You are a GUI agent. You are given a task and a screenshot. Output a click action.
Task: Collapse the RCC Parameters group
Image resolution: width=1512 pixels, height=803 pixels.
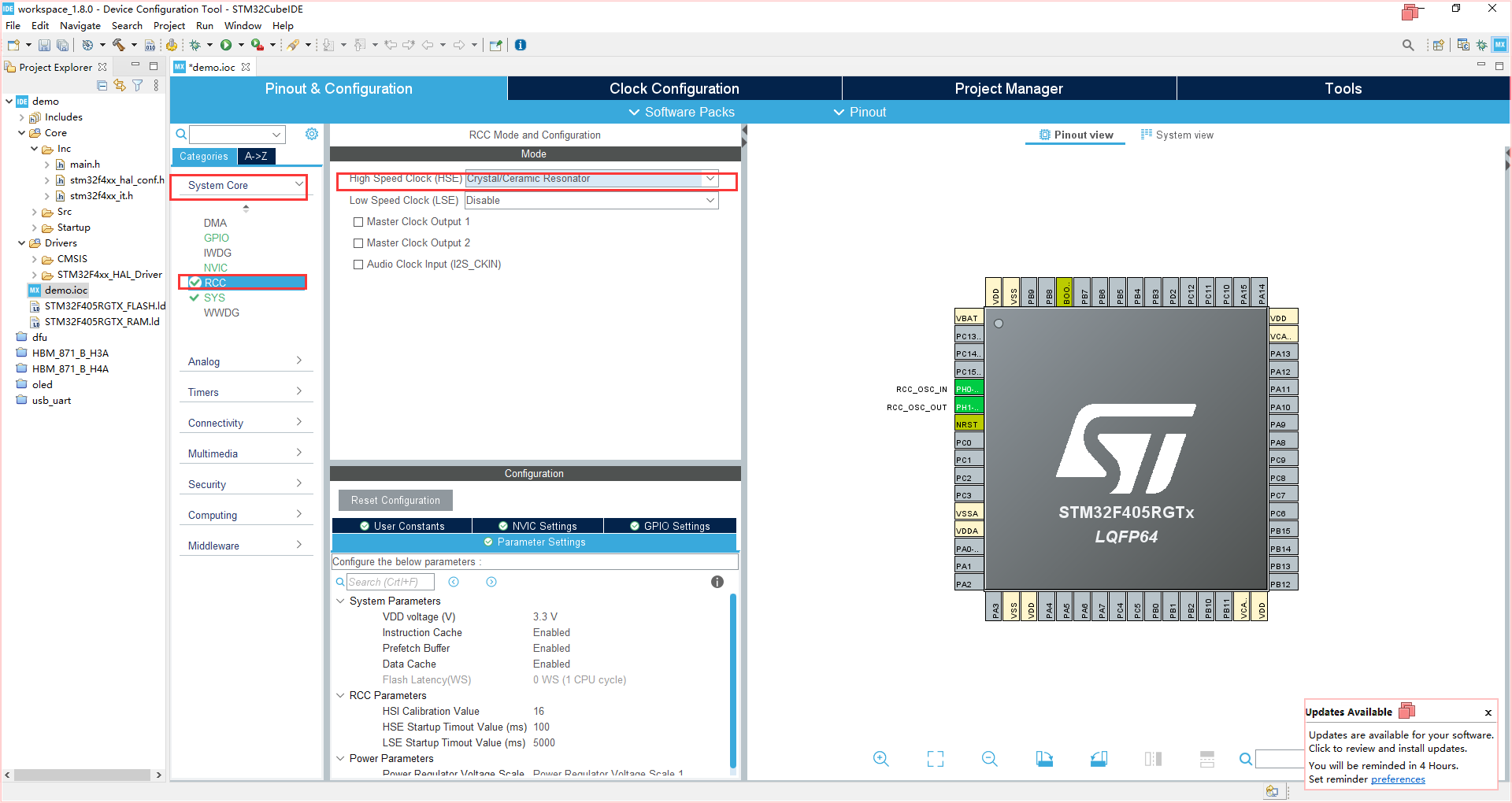[x=340, y=695]
